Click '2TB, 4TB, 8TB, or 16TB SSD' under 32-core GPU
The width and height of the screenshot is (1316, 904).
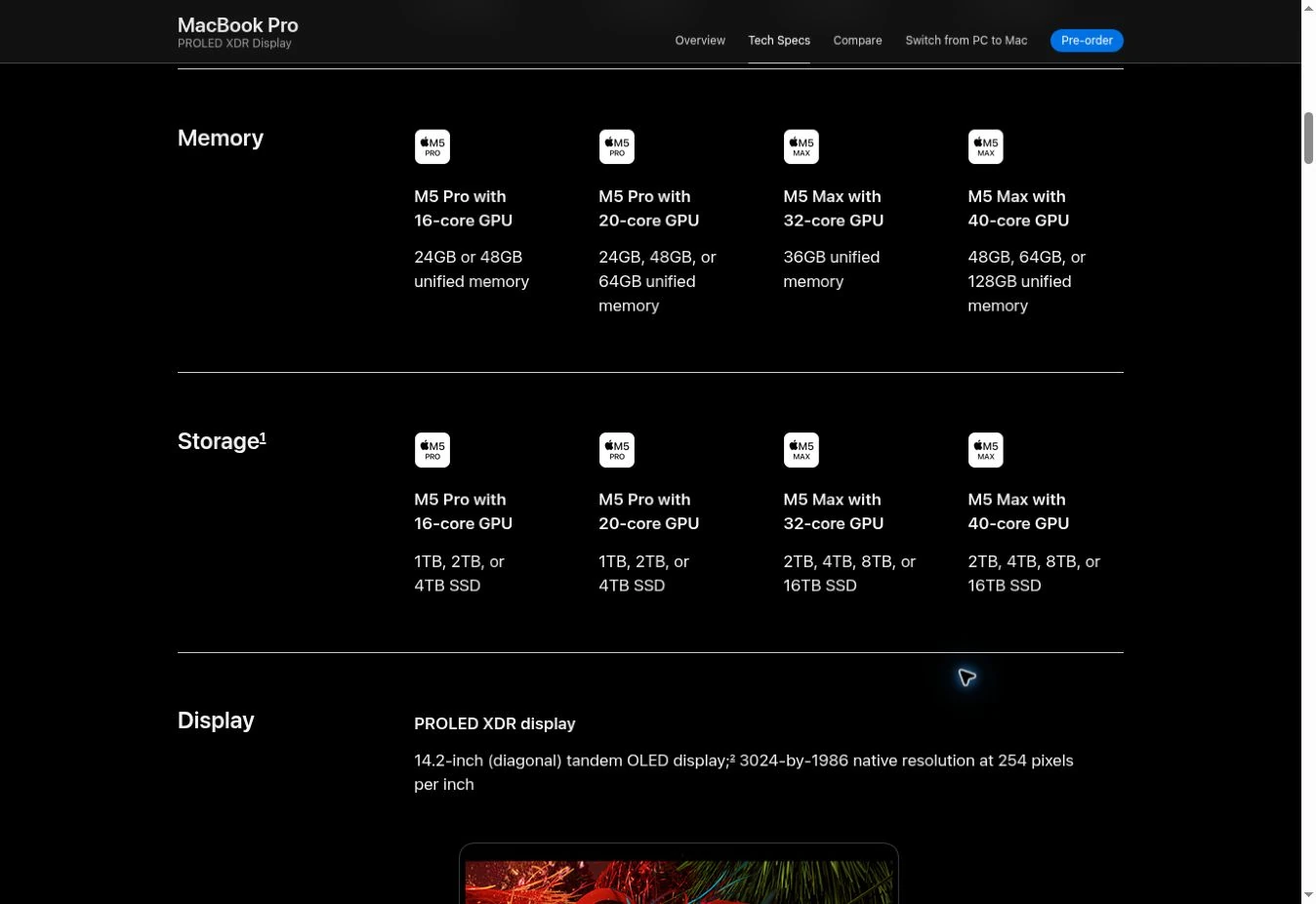(x=849, y=574)
